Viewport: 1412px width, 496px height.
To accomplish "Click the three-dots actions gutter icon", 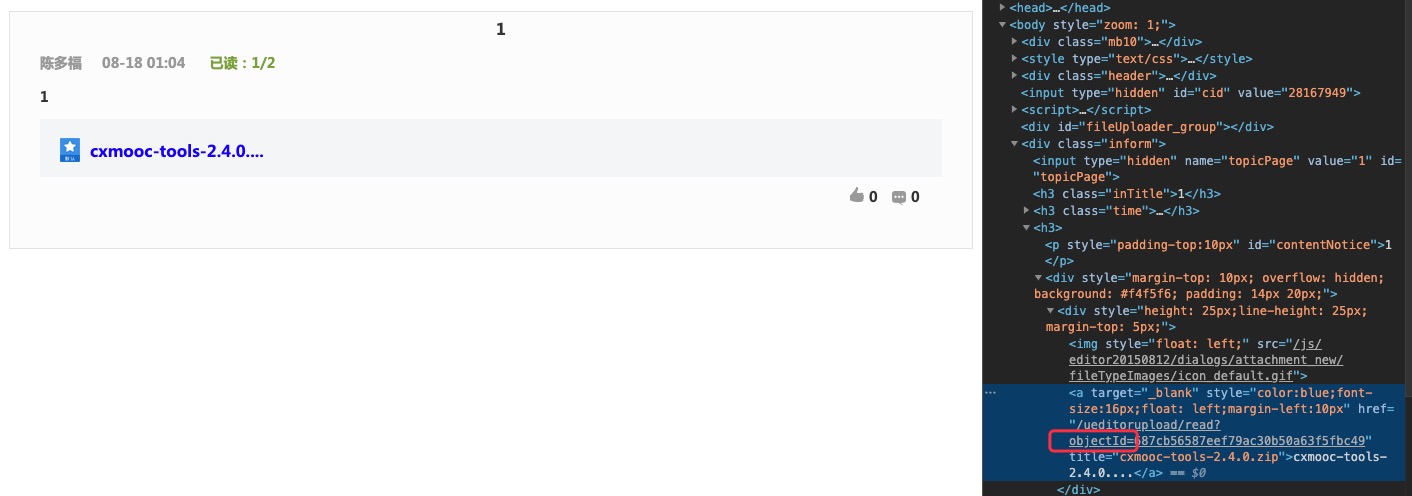I will (991, 393).
